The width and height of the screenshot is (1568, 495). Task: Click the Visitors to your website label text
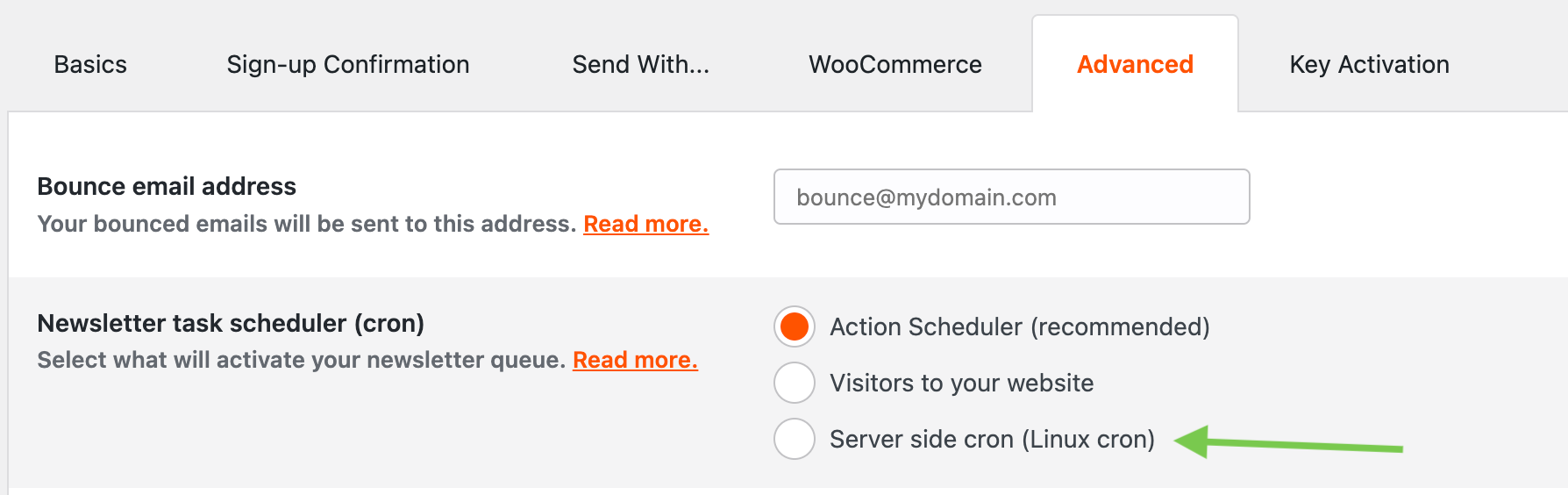[961, 383]
